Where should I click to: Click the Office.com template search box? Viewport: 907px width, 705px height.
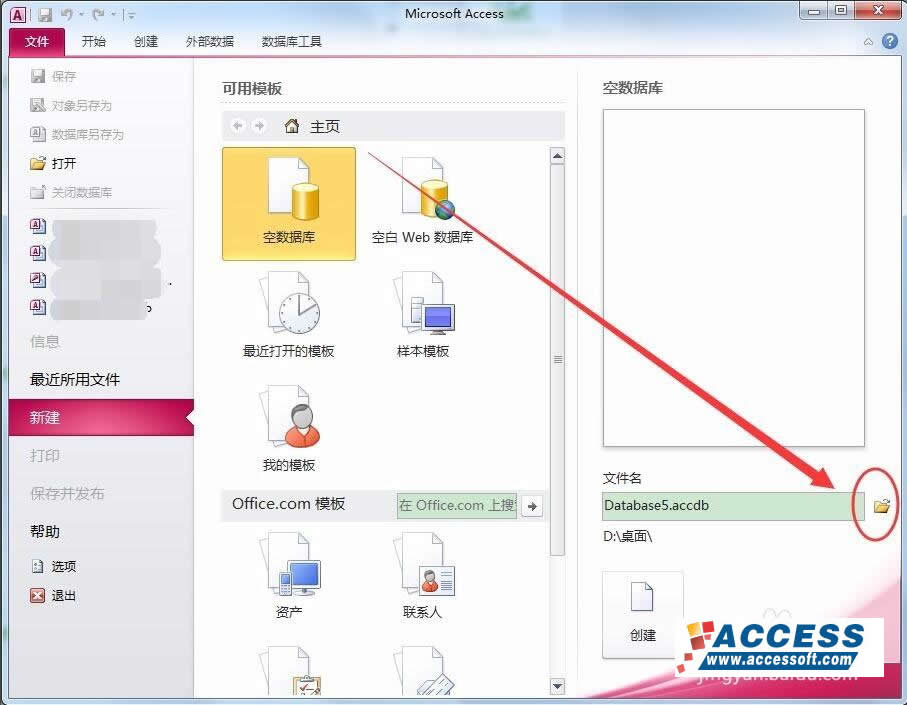[457, 506]
